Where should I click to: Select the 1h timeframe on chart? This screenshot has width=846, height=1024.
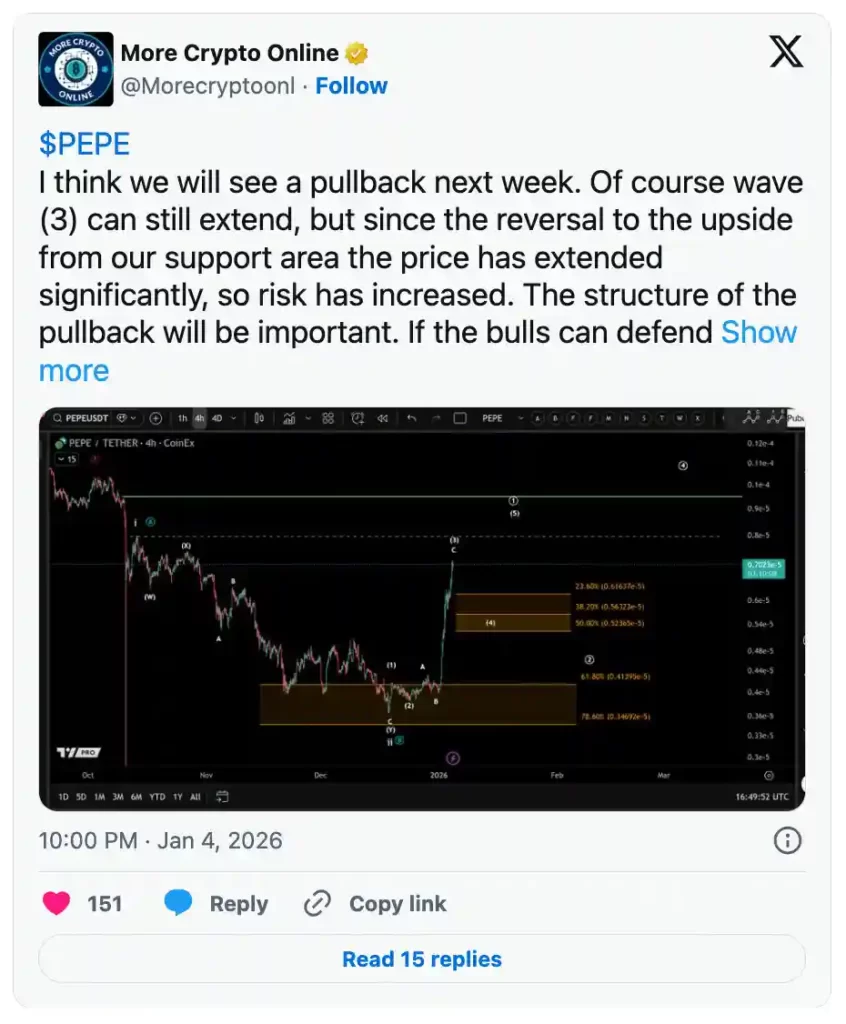pos(182,418)
